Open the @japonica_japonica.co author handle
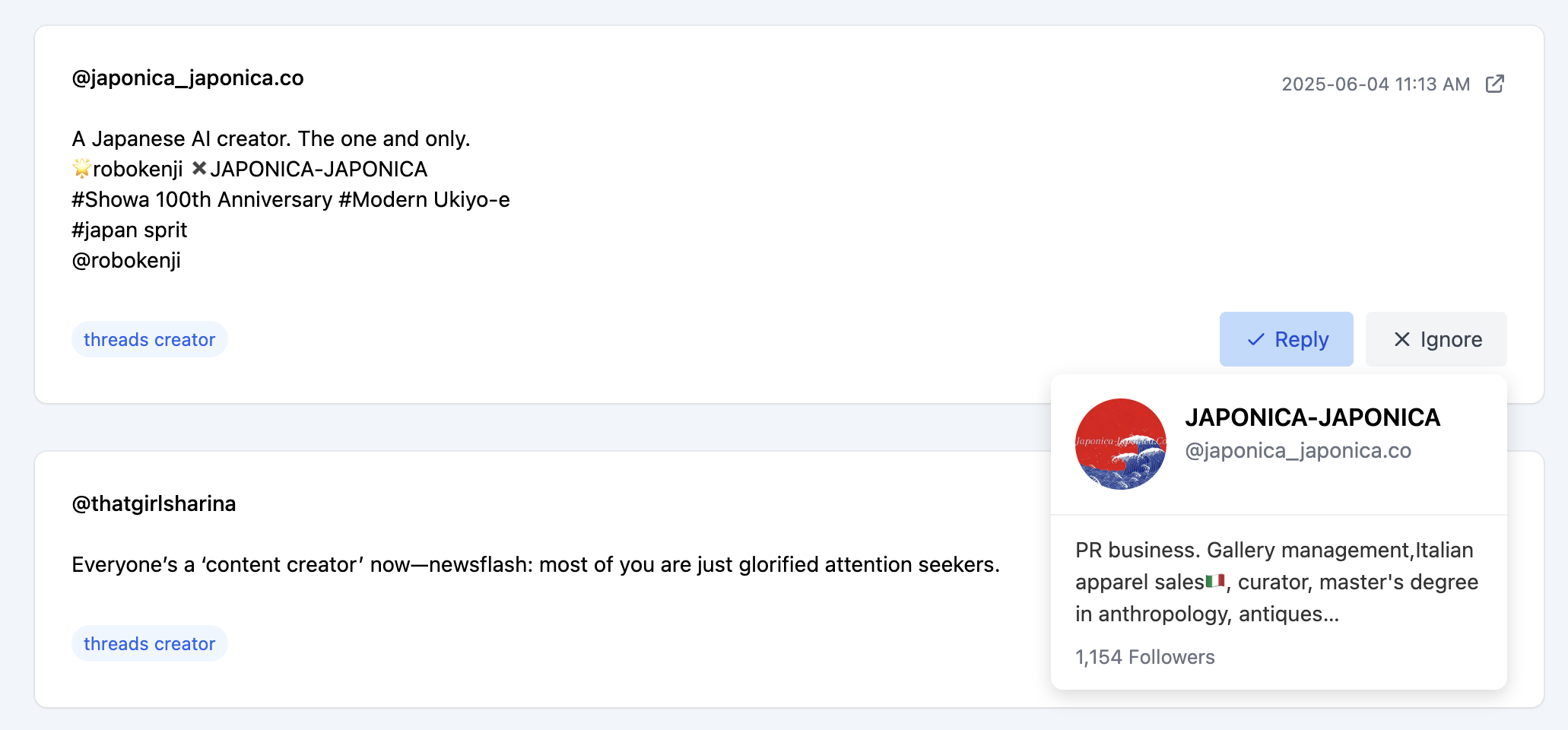This screenshot has height=730, width=1568. pyautogui.click(x=188, y=78)
